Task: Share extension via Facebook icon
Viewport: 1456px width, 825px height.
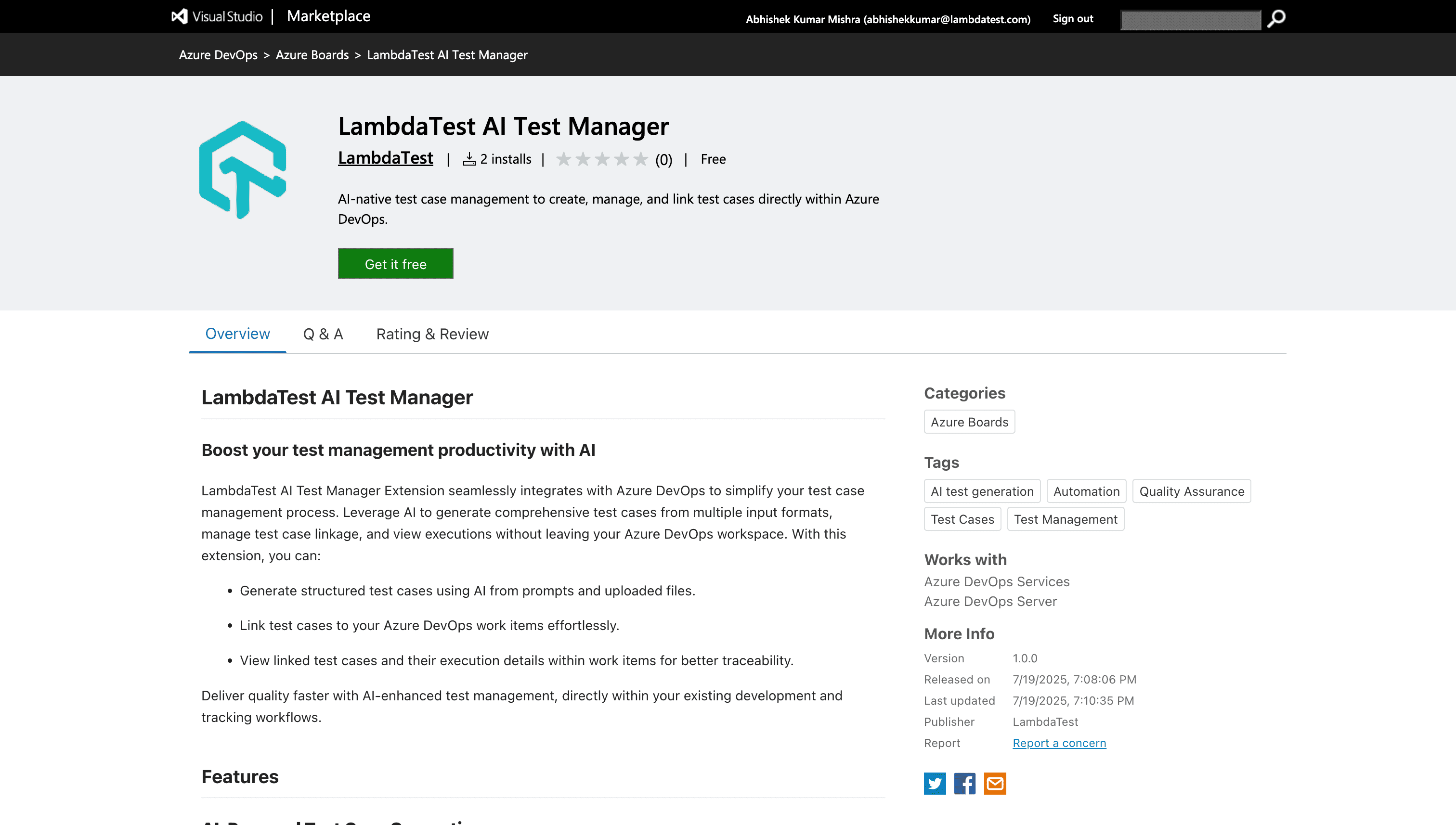Action: [x=965, y=784]
